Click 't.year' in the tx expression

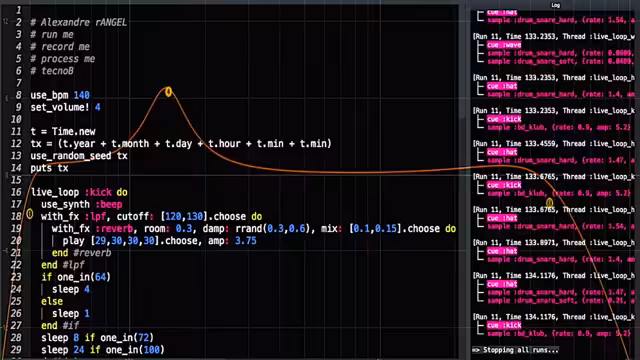pos(78,144)
